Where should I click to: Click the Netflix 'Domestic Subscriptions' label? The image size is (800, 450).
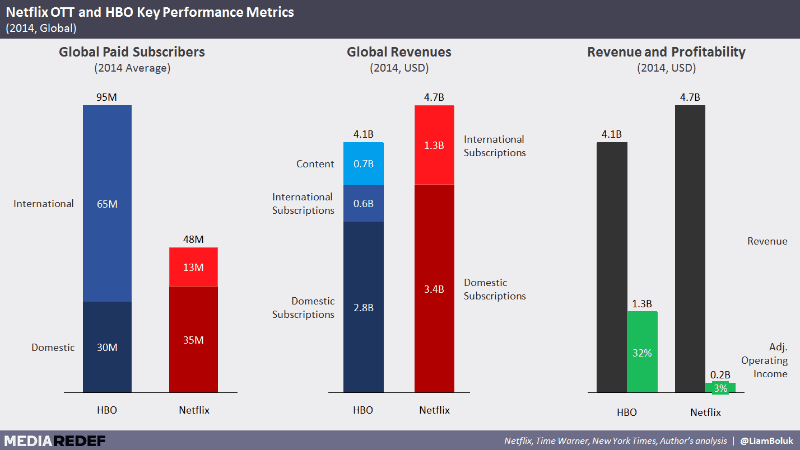click(x=494, y=289)
